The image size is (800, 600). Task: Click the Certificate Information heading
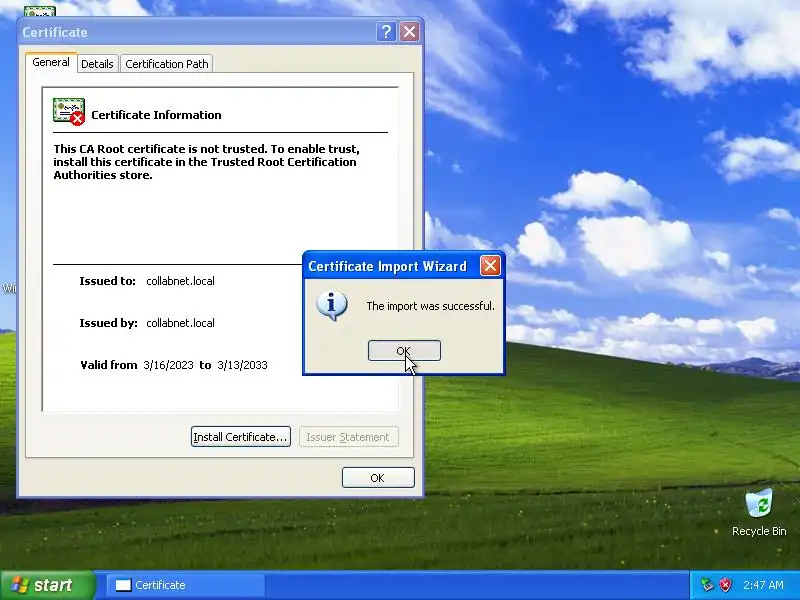click(x=156, y=115)
